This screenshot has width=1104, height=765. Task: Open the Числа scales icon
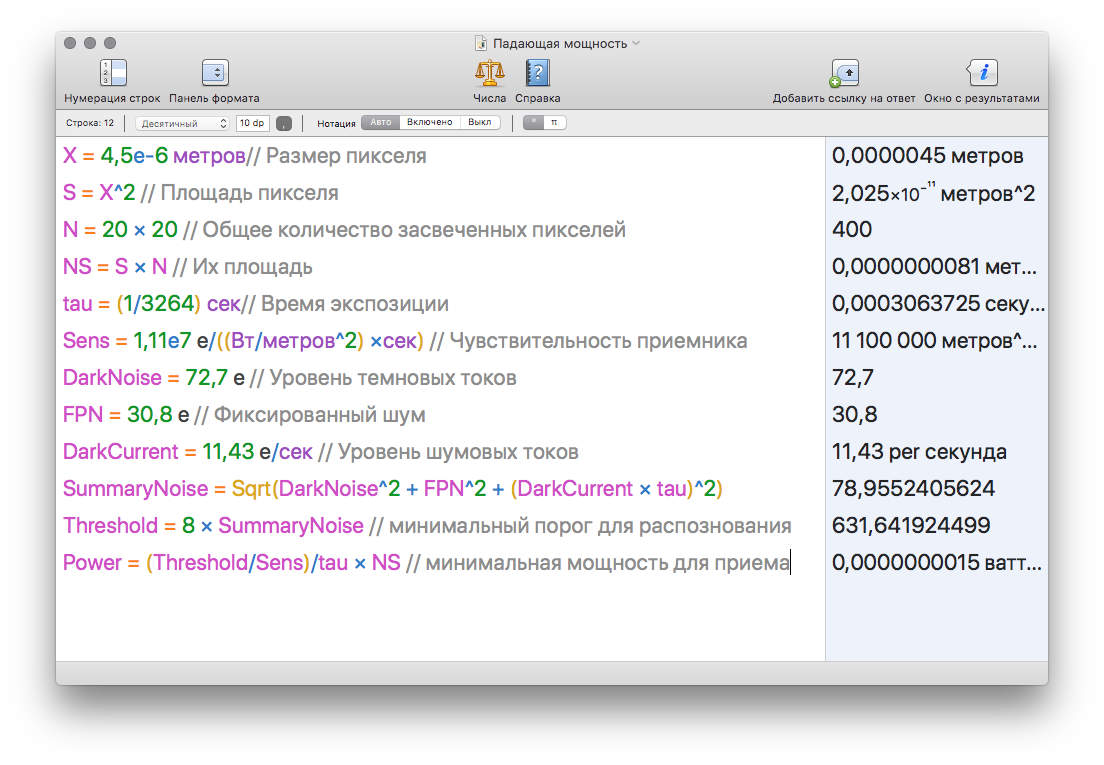[x=489, y=72]
